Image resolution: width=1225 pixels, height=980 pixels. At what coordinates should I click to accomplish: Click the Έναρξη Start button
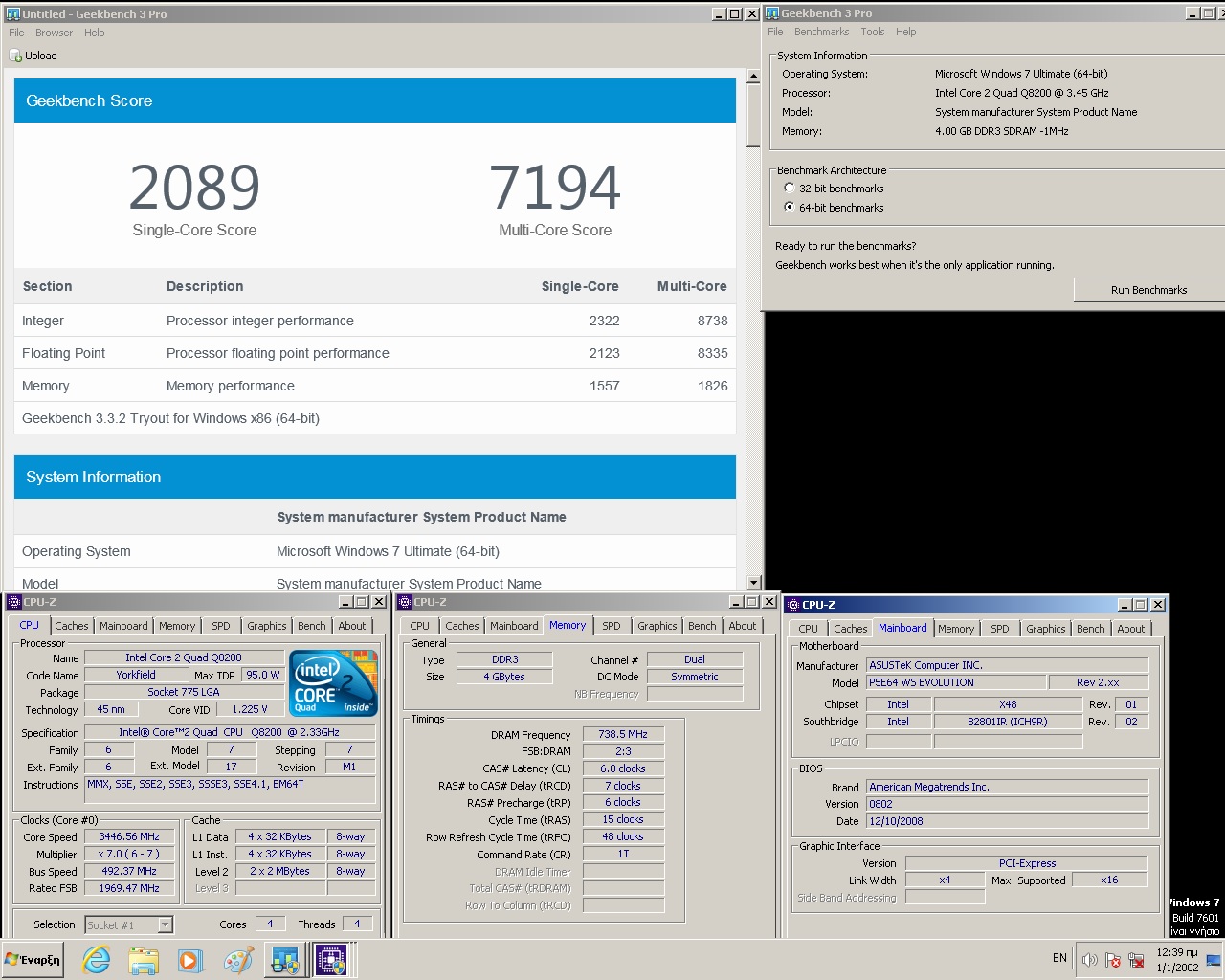[x=33, y=960]
